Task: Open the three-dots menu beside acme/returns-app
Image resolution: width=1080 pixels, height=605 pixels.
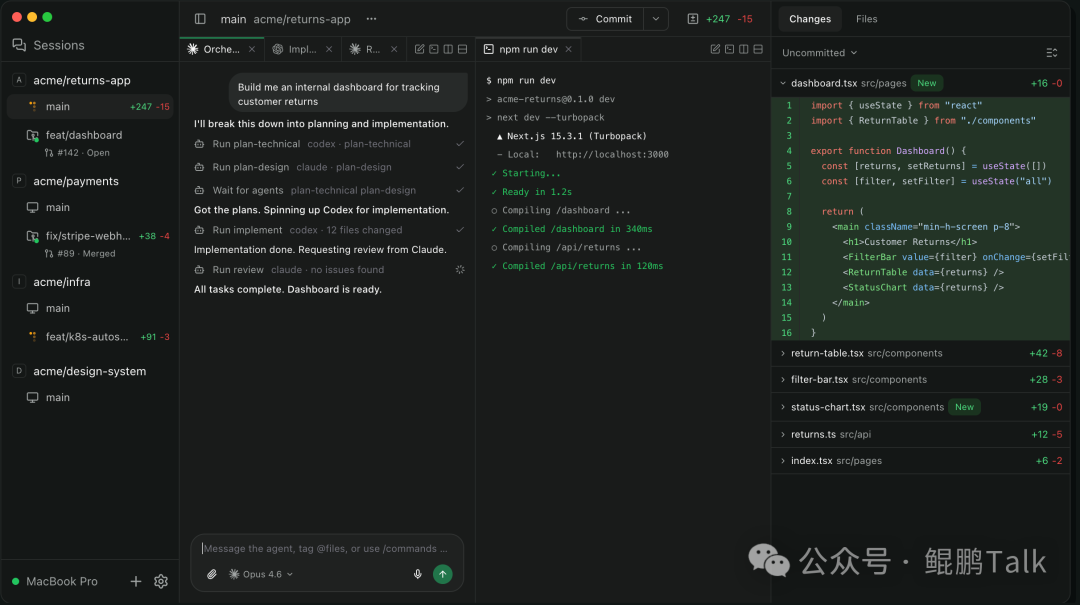Action: 372,19
